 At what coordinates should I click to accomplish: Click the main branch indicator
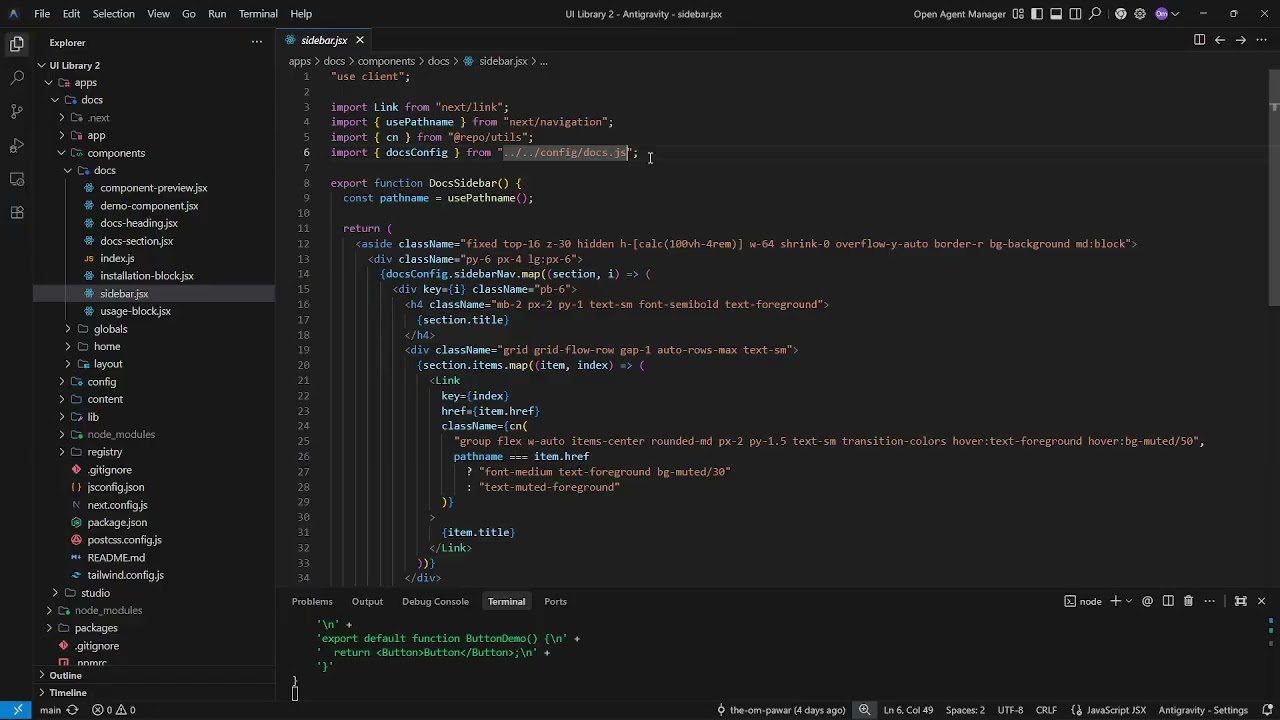(50, 710)
